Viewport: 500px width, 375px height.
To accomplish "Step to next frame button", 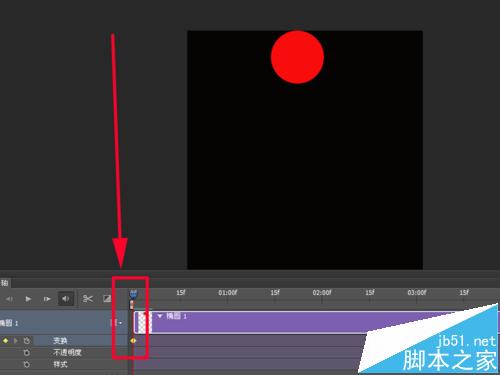I will click(x=47, y=299).
